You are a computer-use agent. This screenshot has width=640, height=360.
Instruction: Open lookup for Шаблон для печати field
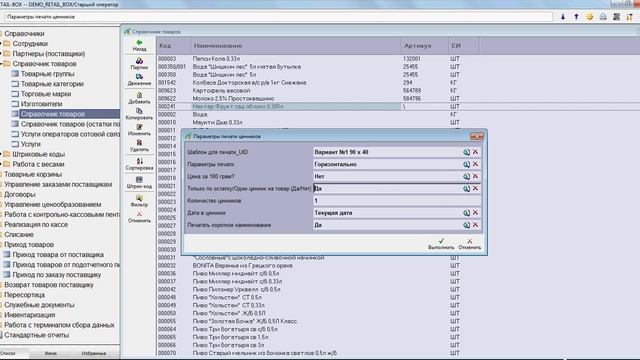click(466, 152)
